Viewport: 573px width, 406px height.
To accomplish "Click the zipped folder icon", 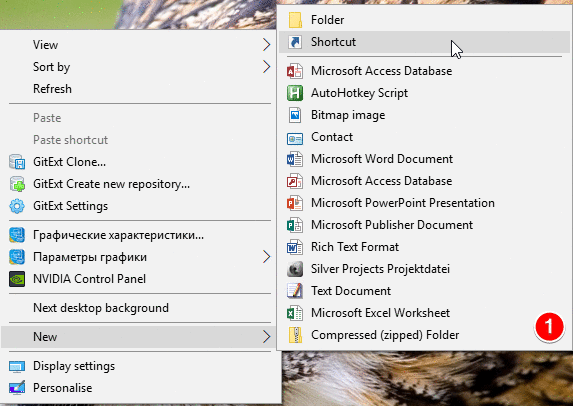I will (295, 335).
